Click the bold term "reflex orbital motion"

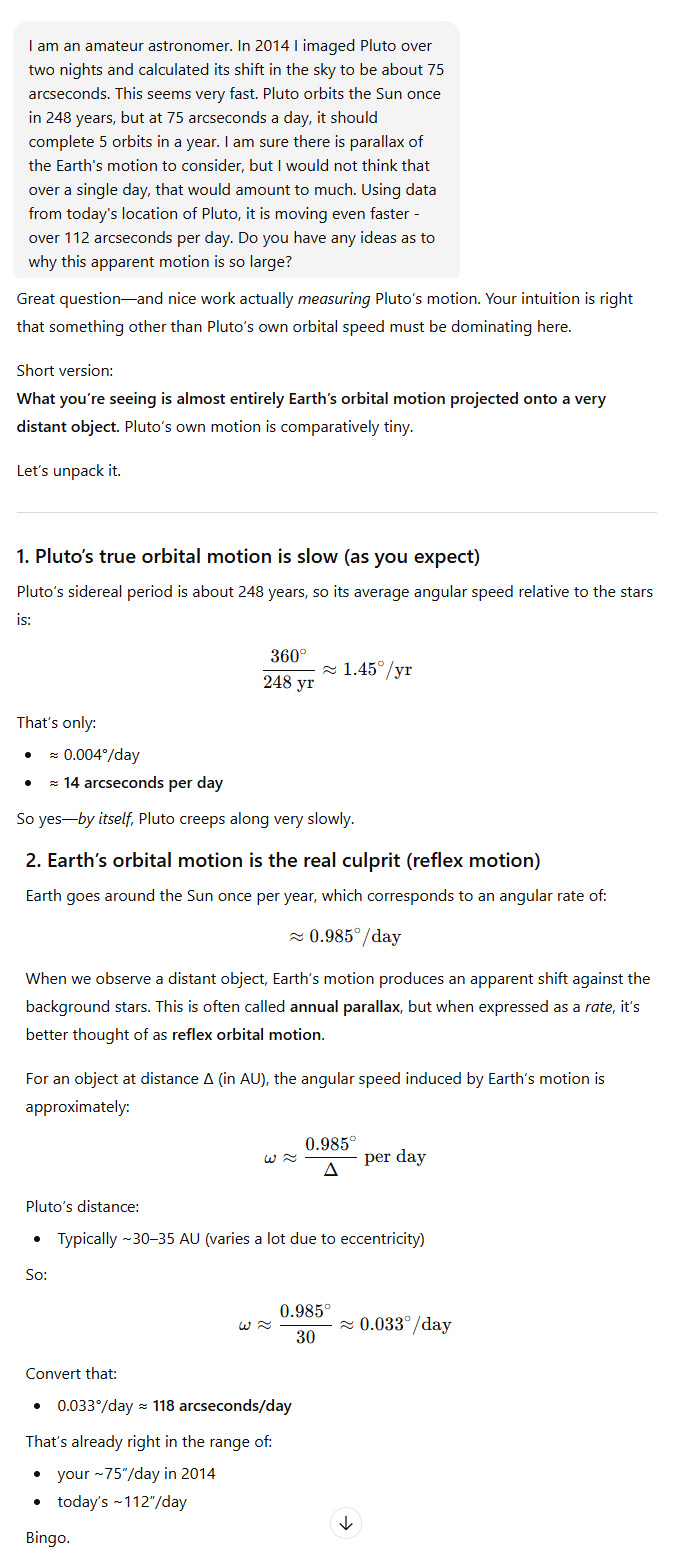[x=246, y=1035]
